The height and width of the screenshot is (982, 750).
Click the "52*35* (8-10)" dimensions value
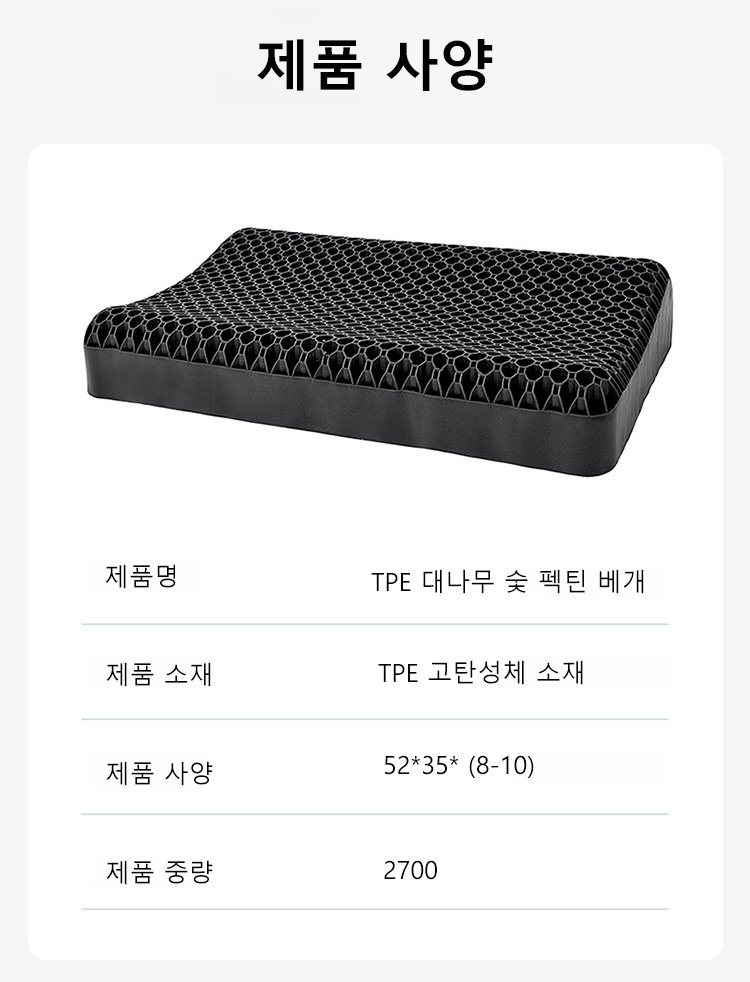pos(459,767)
